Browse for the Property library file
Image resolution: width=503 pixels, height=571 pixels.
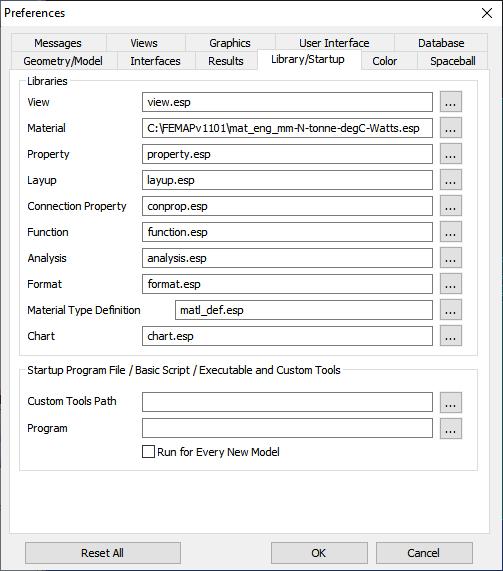click(451, 154)
